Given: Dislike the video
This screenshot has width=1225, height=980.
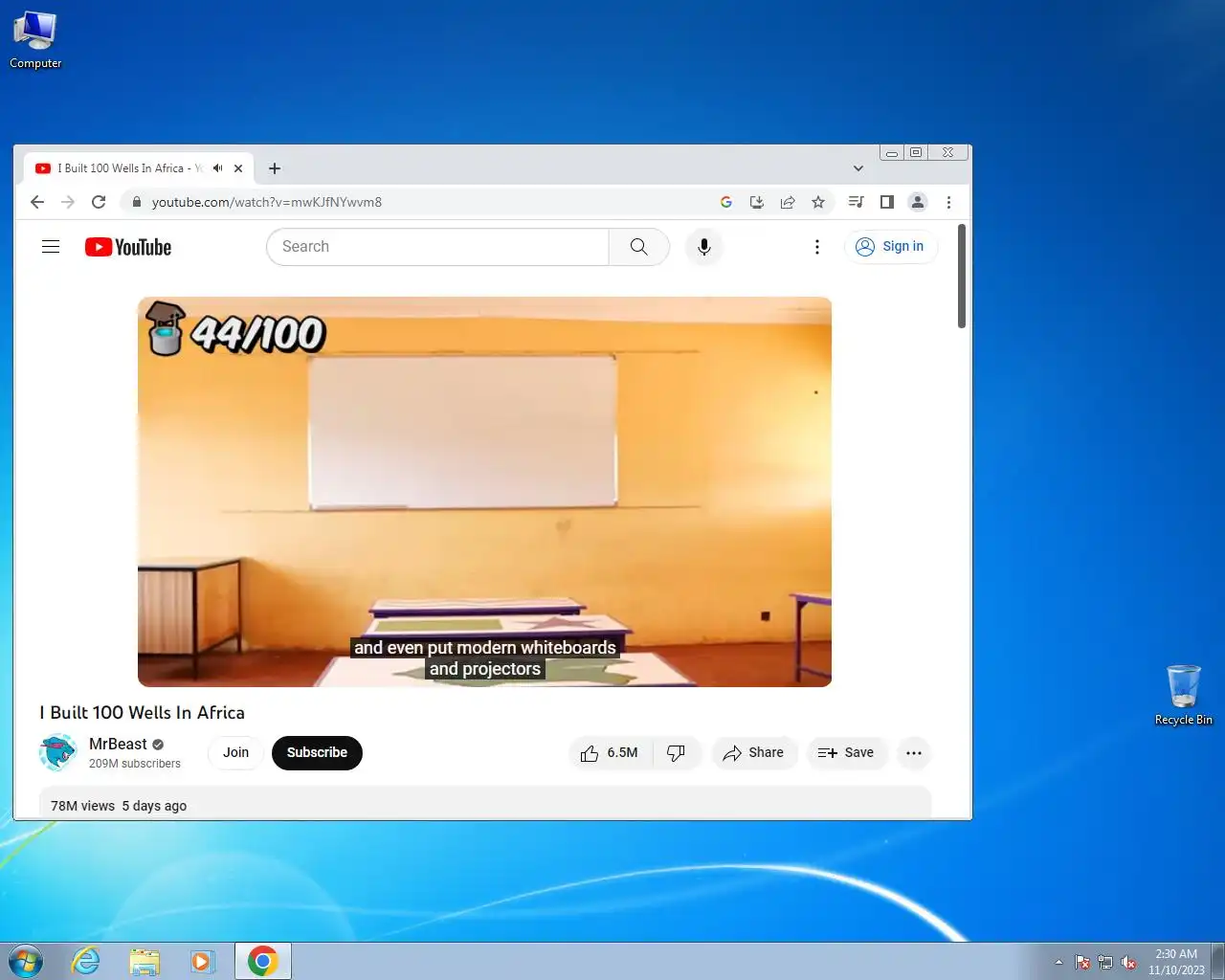Looking at the screenshot, I should point(677,753).
